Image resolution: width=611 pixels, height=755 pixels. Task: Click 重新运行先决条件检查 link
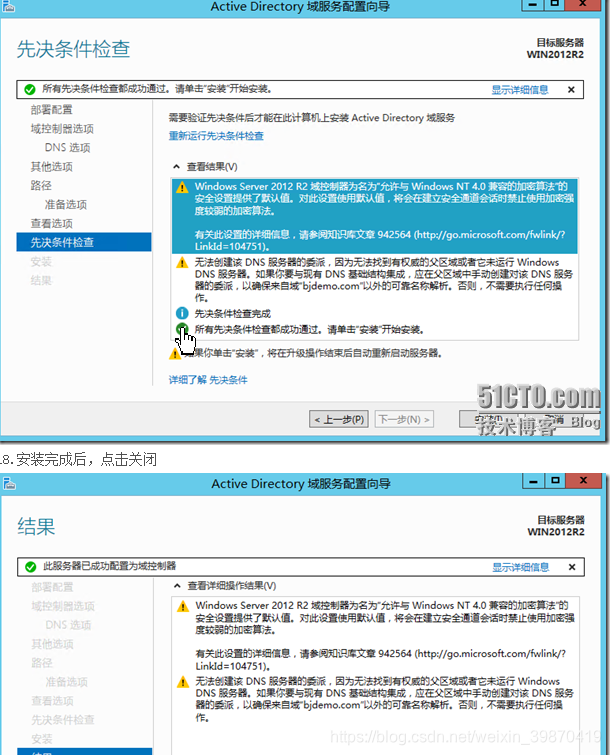coord(216,136)
